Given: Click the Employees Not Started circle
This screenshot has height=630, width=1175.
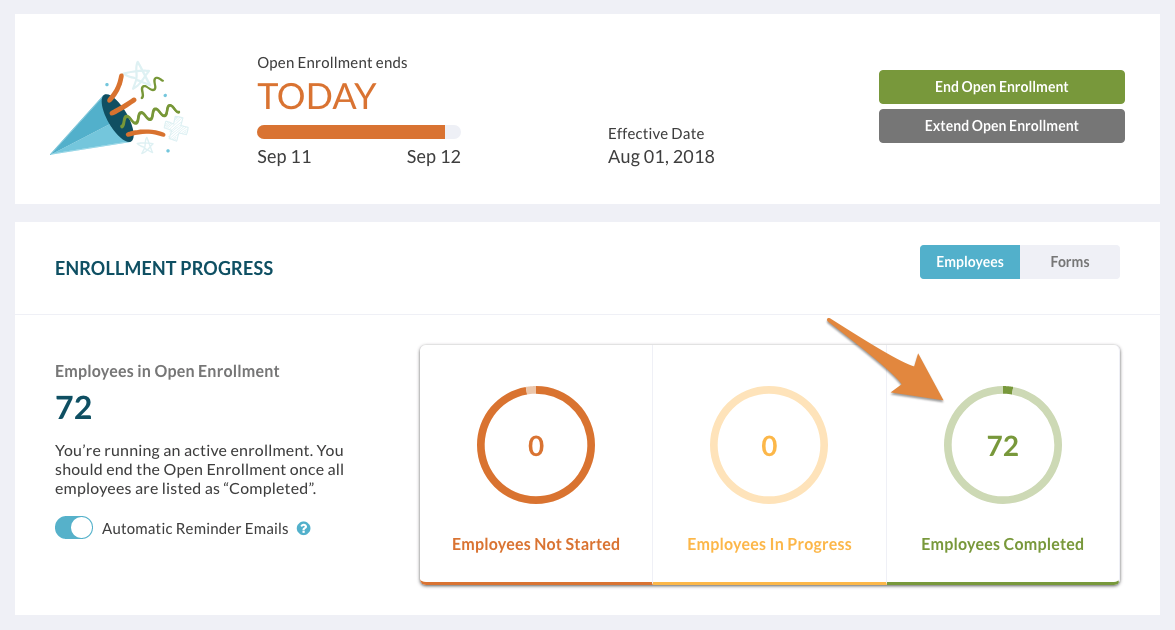Looking at the screenshot, I should pos(536,445).
